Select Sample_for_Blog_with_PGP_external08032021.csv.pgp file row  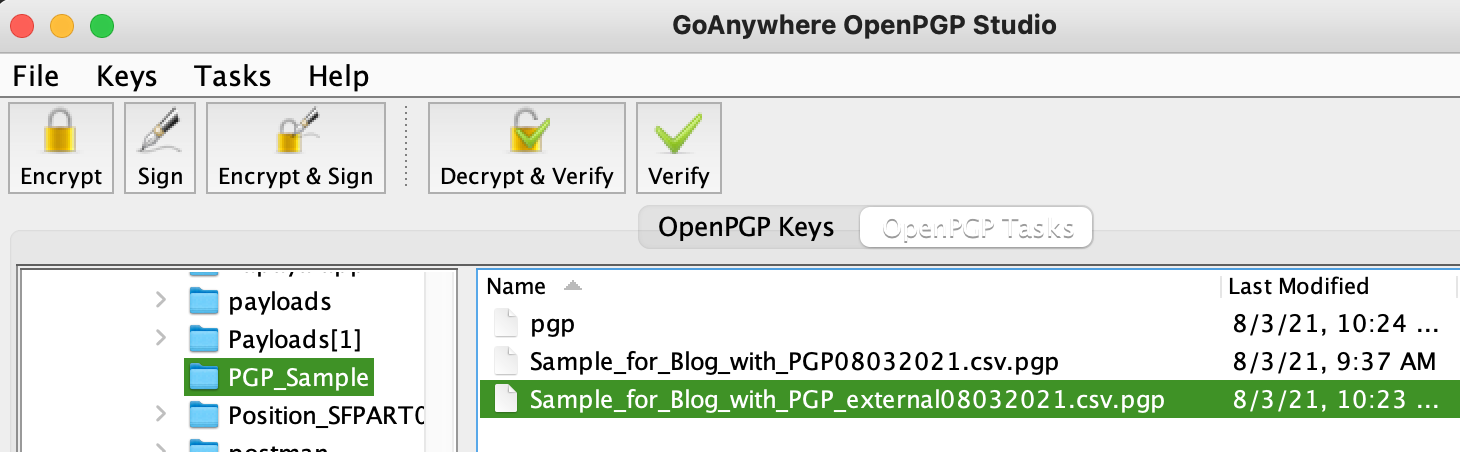(x=967, y=400)
